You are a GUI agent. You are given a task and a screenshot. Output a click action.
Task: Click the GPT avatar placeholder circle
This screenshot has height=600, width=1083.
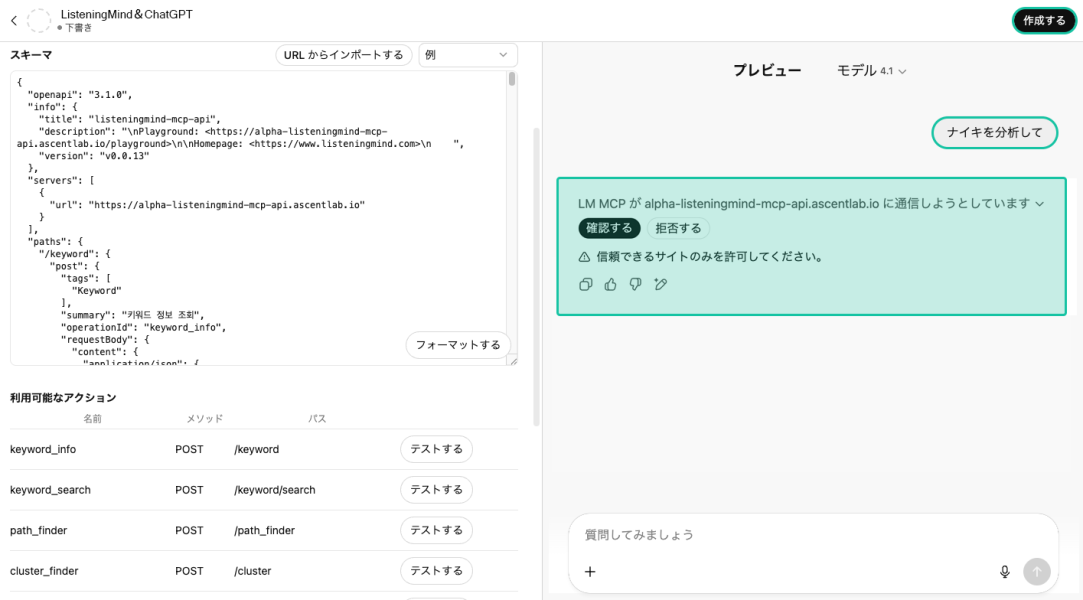[39, 21]
